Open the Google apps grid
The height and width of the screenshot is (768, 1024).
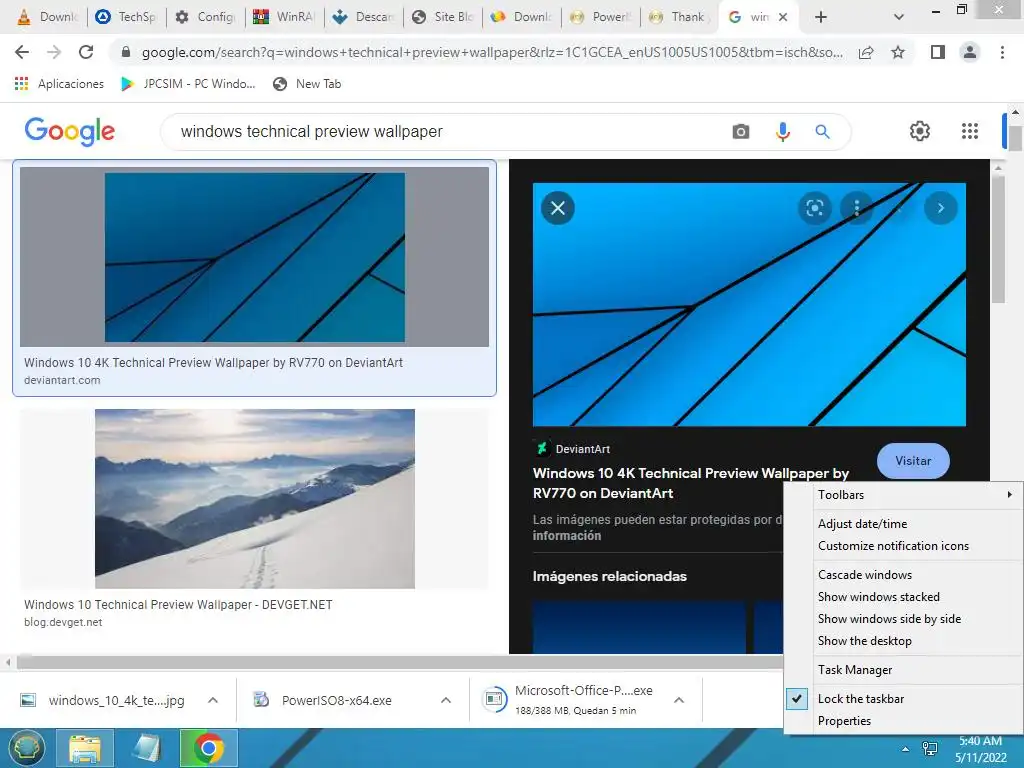(970, 131)
